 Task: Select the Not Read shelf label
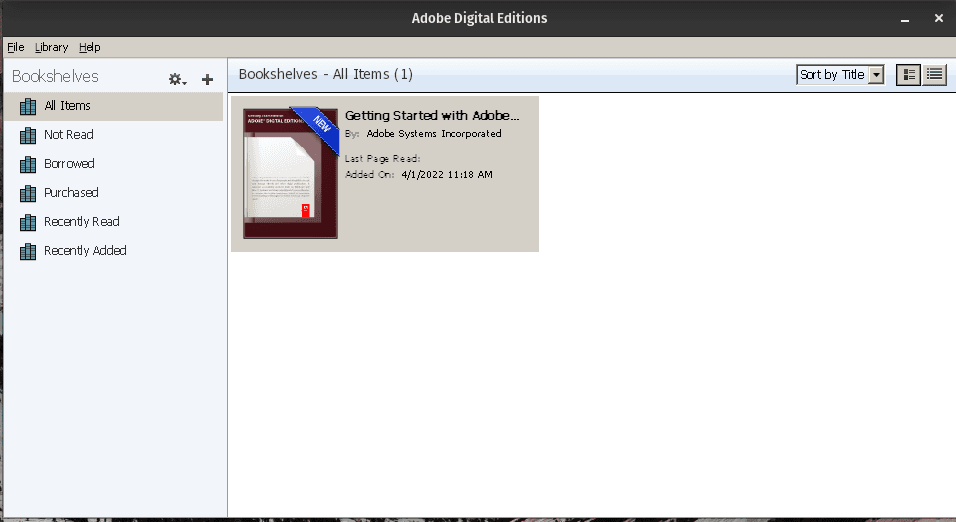(69, 134)
